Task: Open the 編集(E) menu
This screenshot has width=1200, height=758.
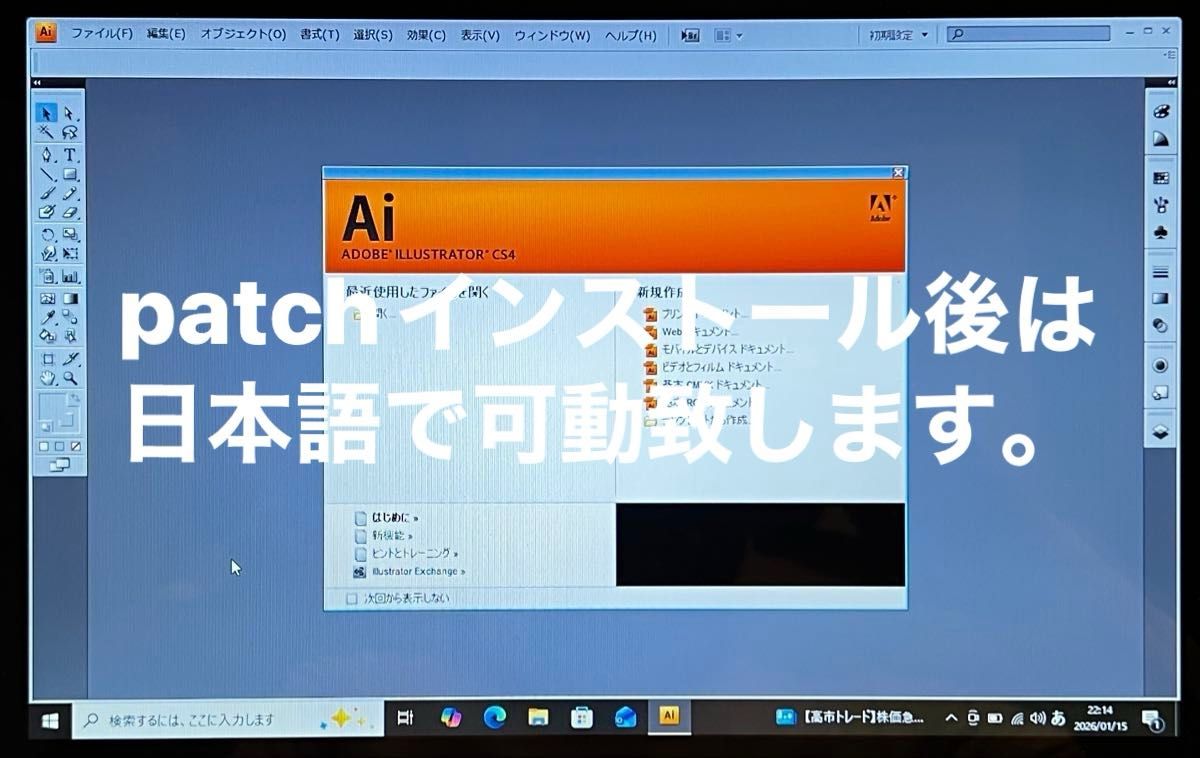Action: pyautogui.click(x=166, y=34)
